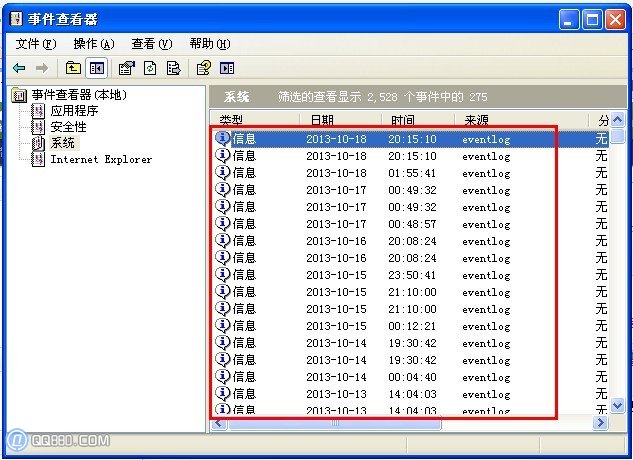Sort by the 来源 column header
This screenshot has height=460, width=633.
[x=522, y=120]
